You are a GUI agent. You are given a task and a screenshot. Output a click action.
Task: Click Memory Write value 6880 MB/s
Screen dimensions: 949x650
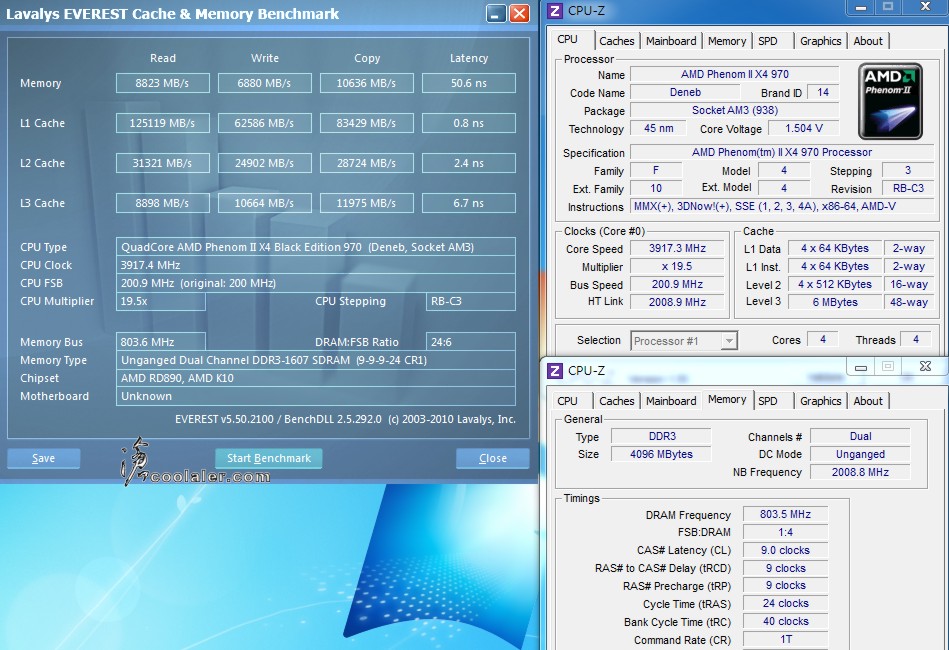click(264, 83)
